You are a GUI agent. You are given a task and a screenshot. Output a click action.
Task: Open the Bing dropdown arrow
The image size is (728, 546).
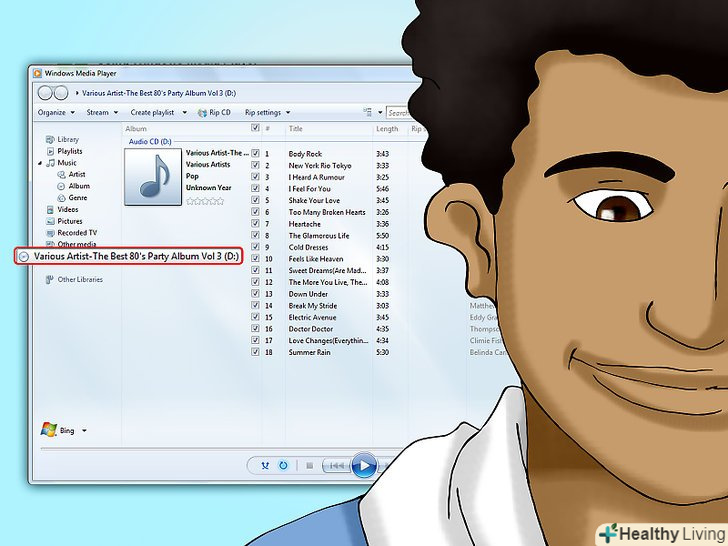pos(84,430)
